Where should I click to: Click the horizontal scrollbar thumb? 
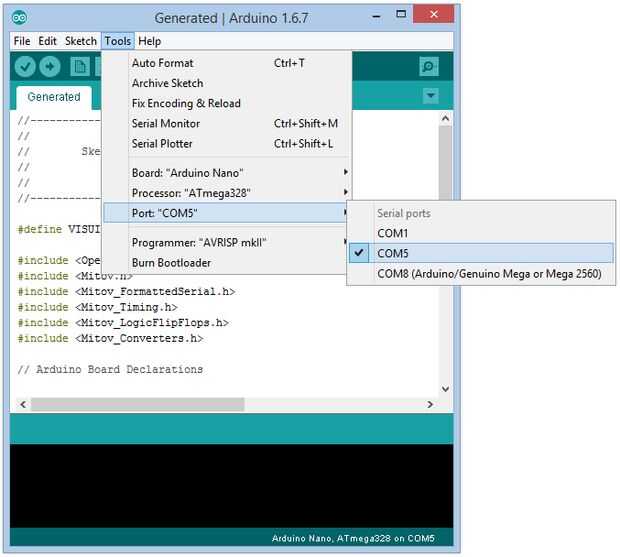pos(138,404)
